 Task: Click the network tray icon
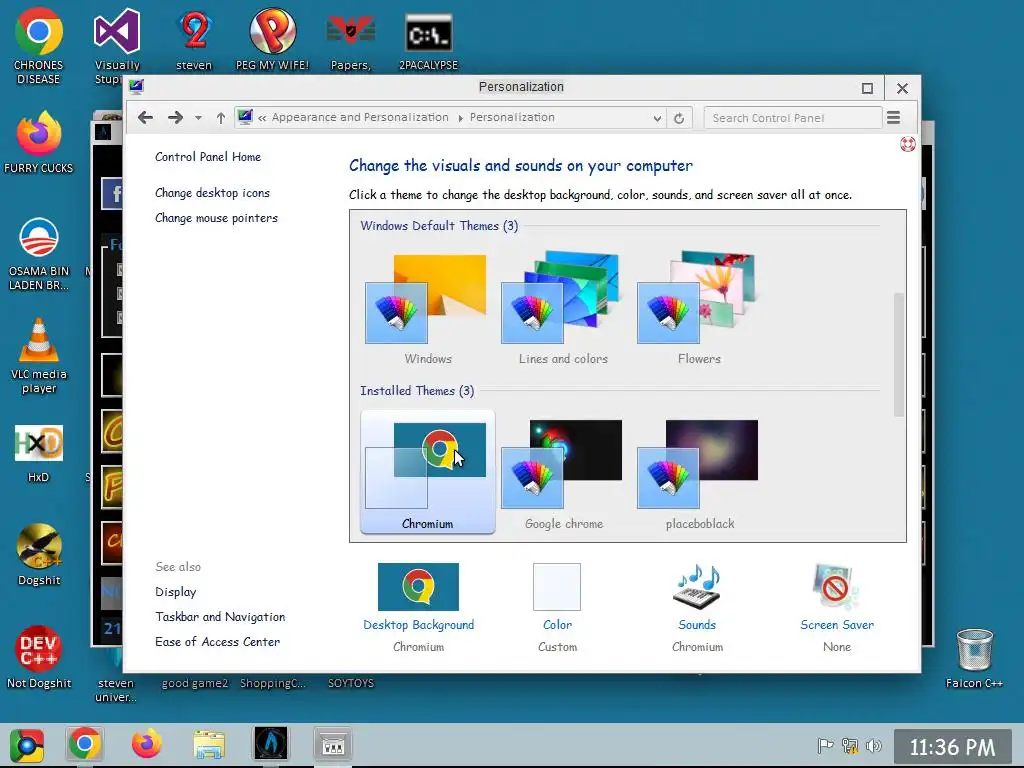(850, 745)
